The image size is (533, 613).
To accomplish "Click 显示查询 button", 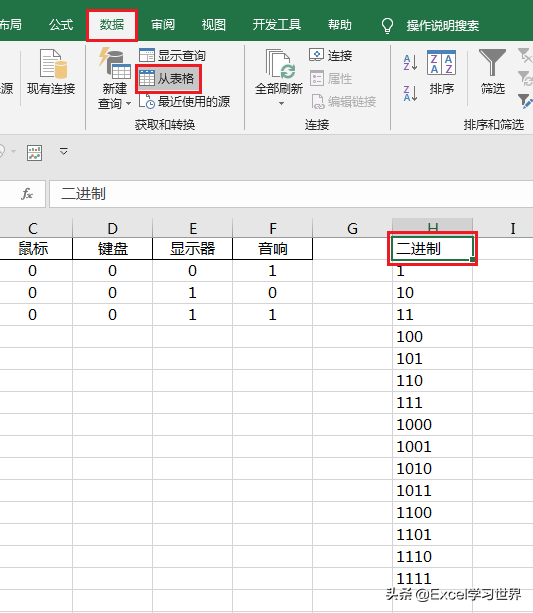I will (172, 56).
